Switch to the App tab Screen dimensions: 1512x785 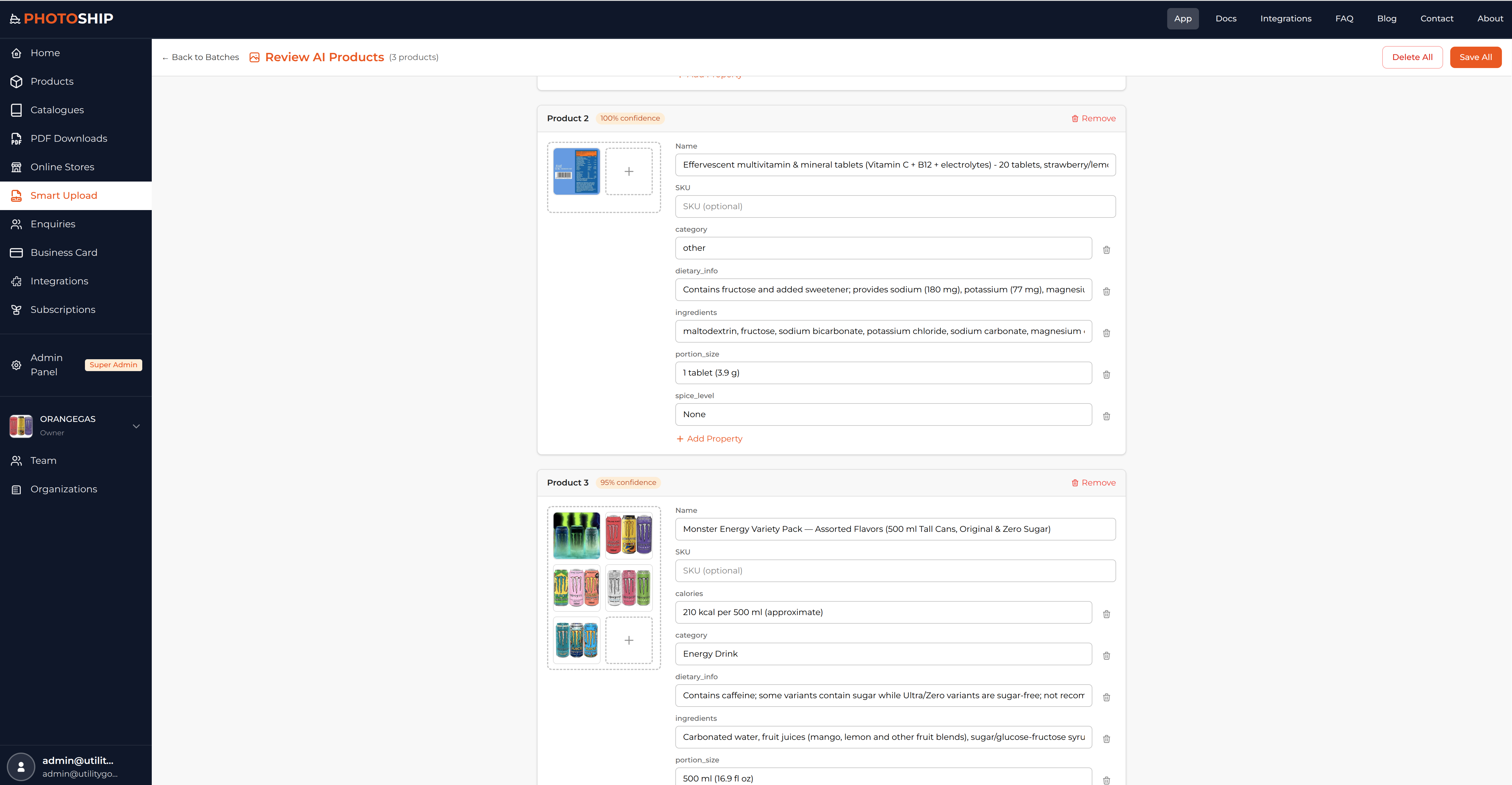tap(1183, 18)
